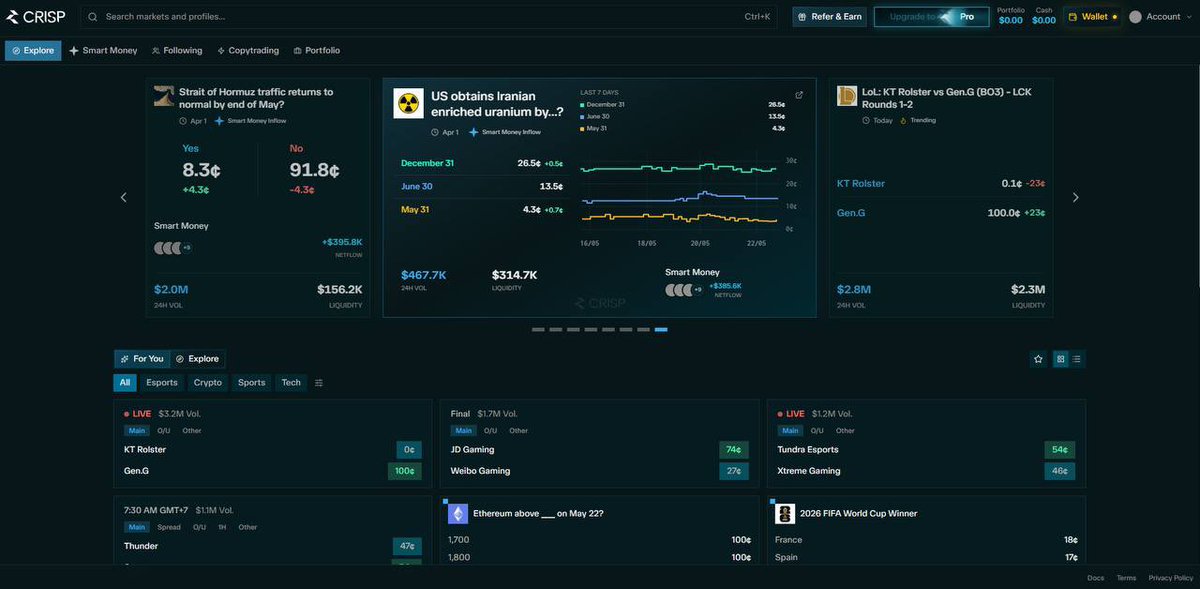
Task: Switch to list view layout
Action: pos(1077,359)
